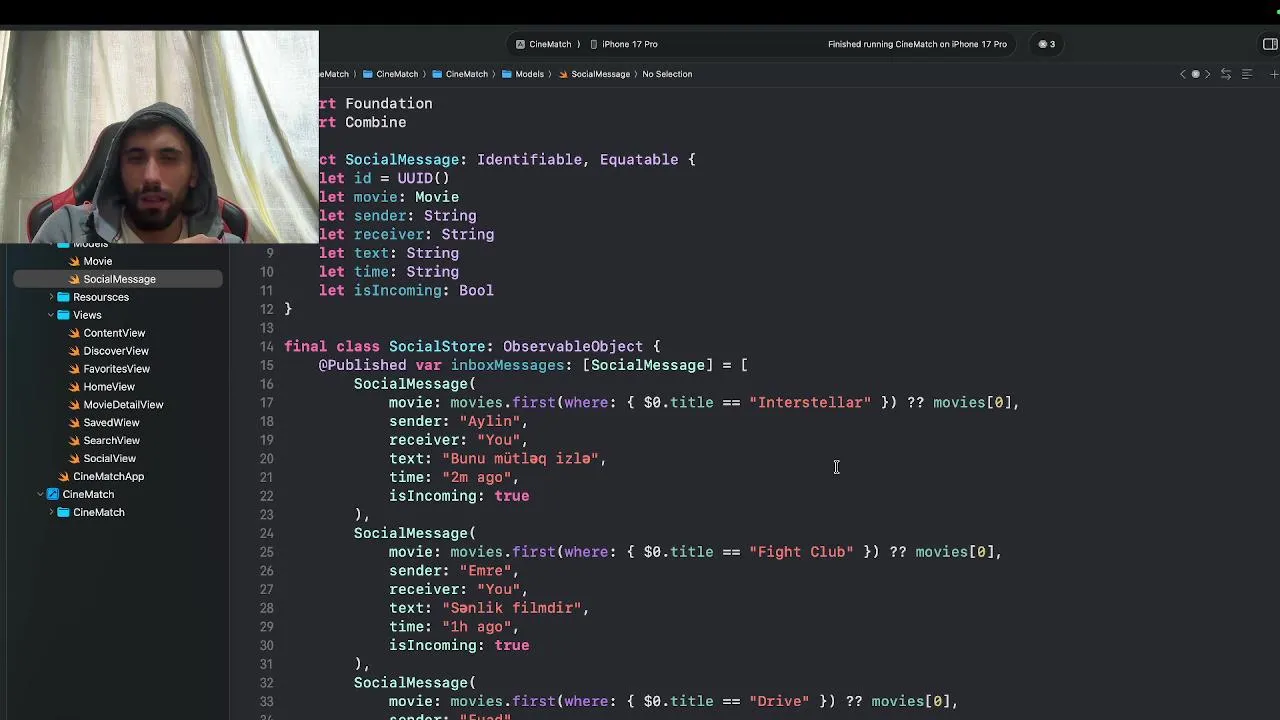Click ObservableObject in class declaration
The image size is (1280, 720).
click(573, 347)
